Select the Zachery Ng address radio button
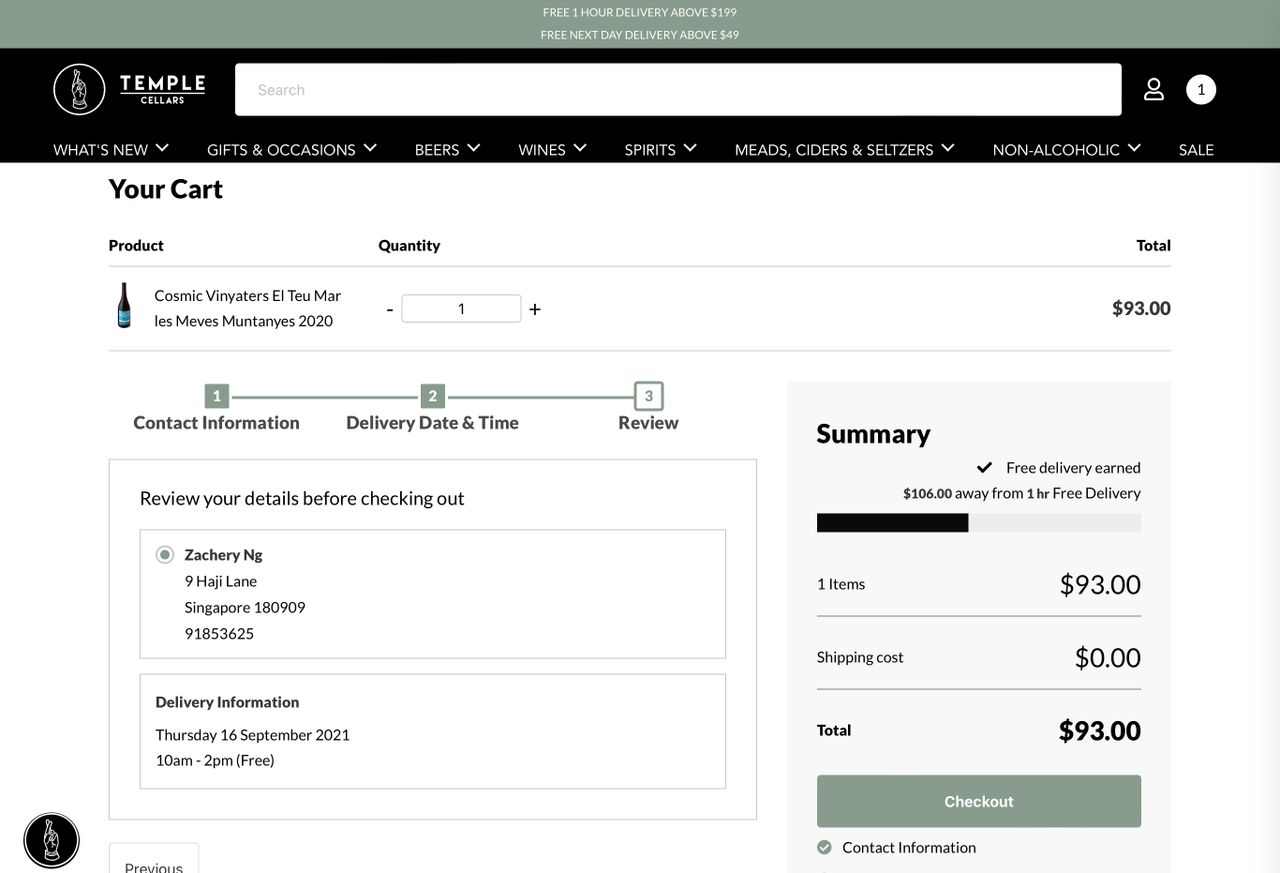The height and width of the screenshot is (873, 1280). pos(165,554)
